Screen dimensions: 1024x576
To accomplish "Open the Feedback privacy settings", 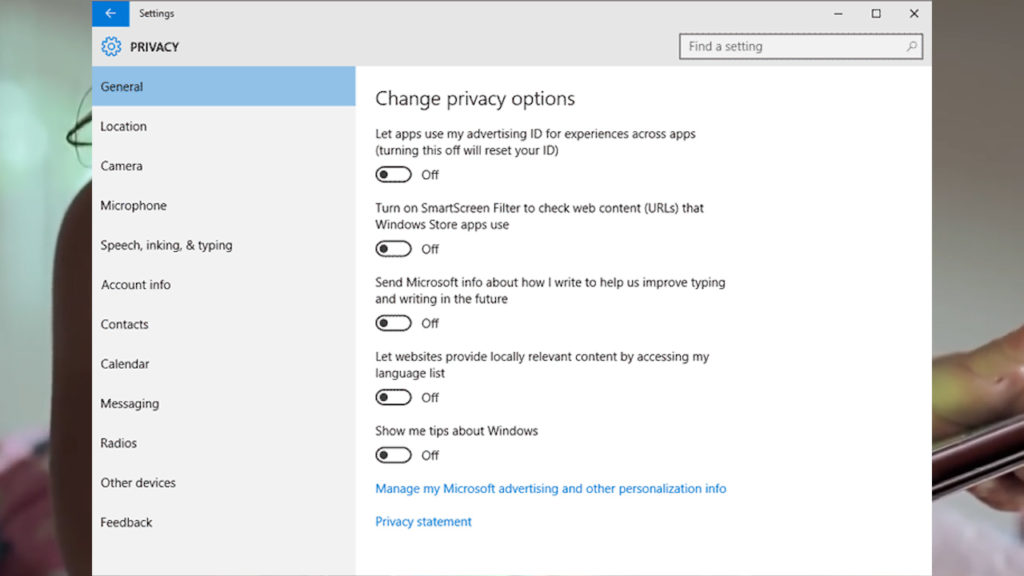I will coord(223,522).
